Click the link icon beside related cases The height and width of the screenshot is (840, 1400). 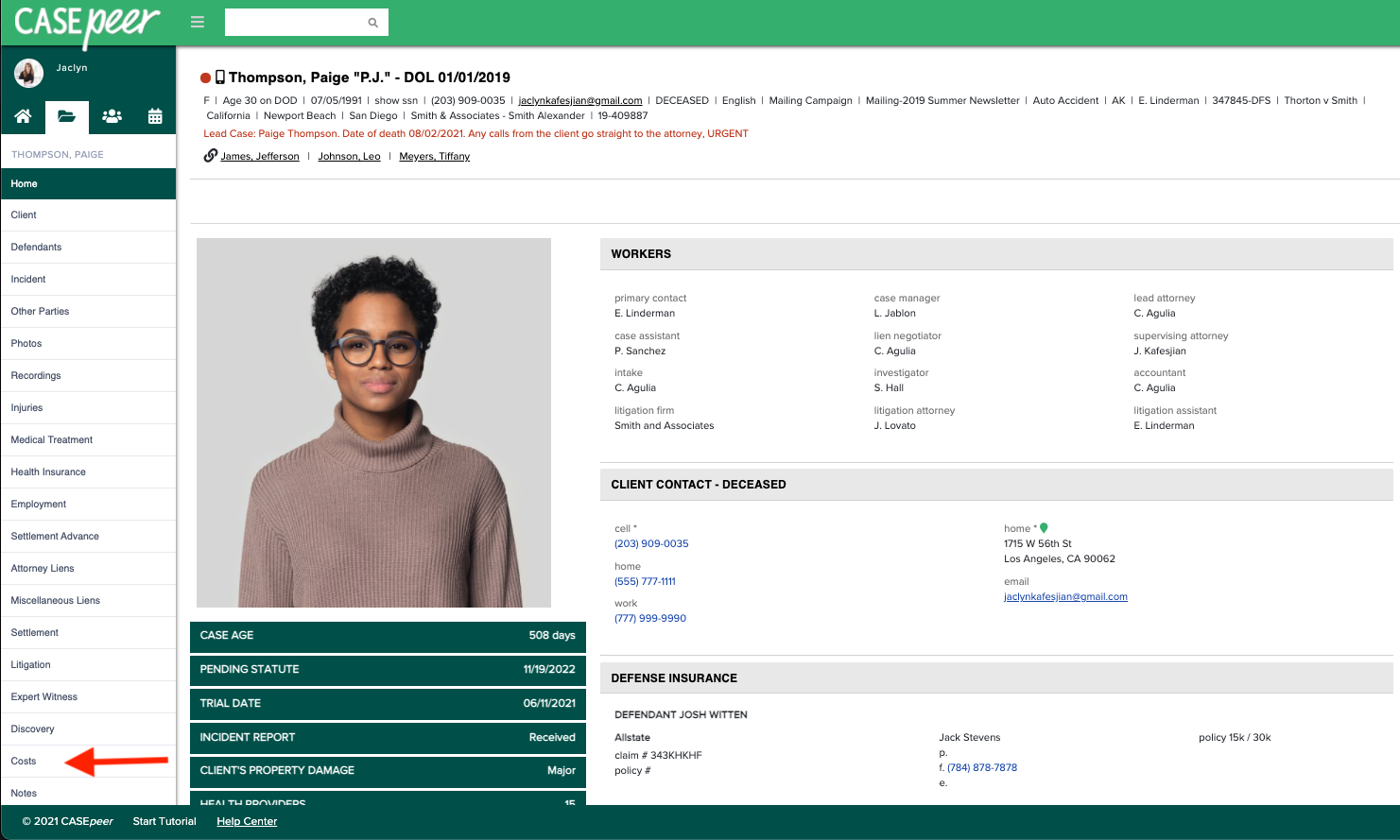tap(210, 155)
